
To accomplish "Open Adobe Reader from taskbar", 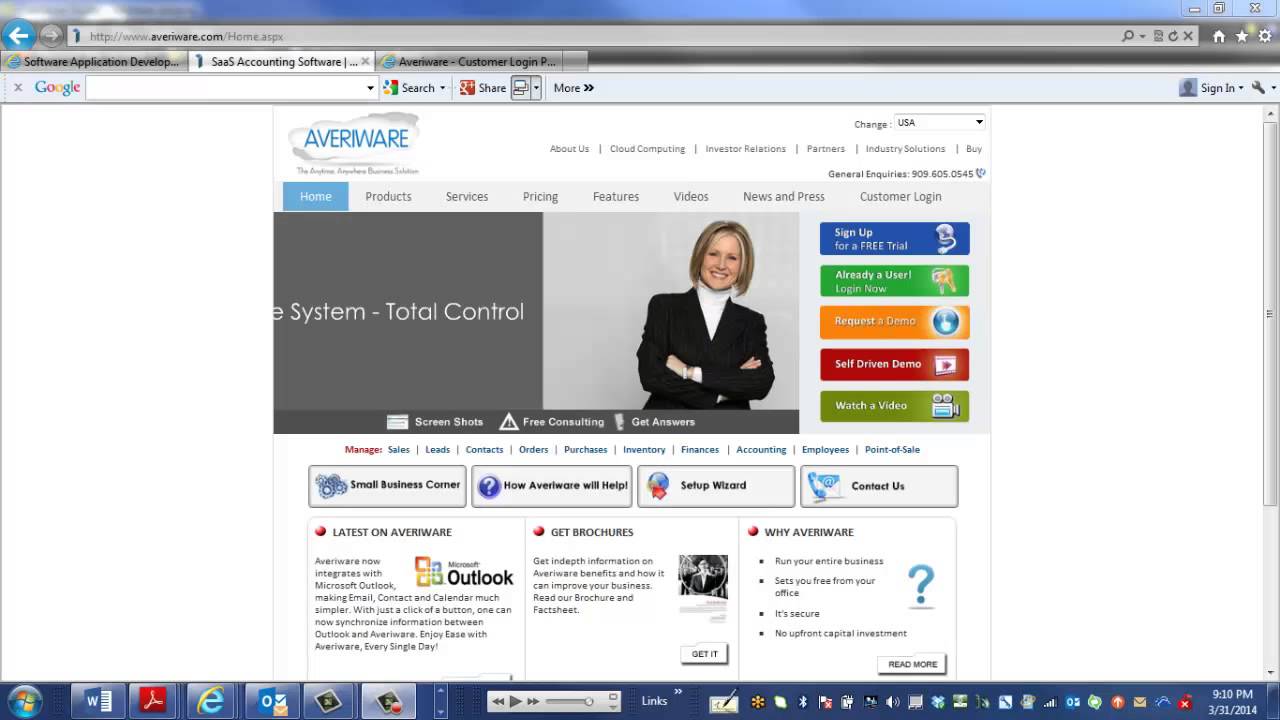I will [x=152, y=701].
